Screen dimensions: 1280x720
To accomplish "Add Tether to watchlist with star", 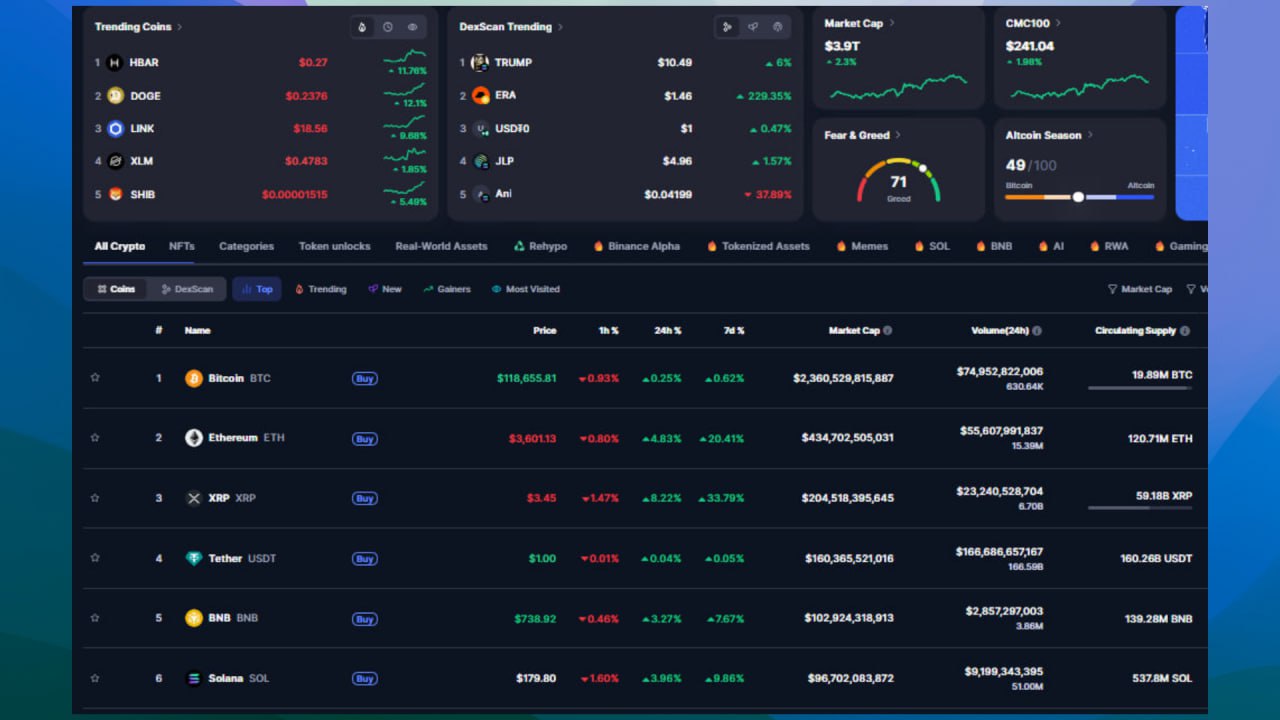I will point(95,558).
